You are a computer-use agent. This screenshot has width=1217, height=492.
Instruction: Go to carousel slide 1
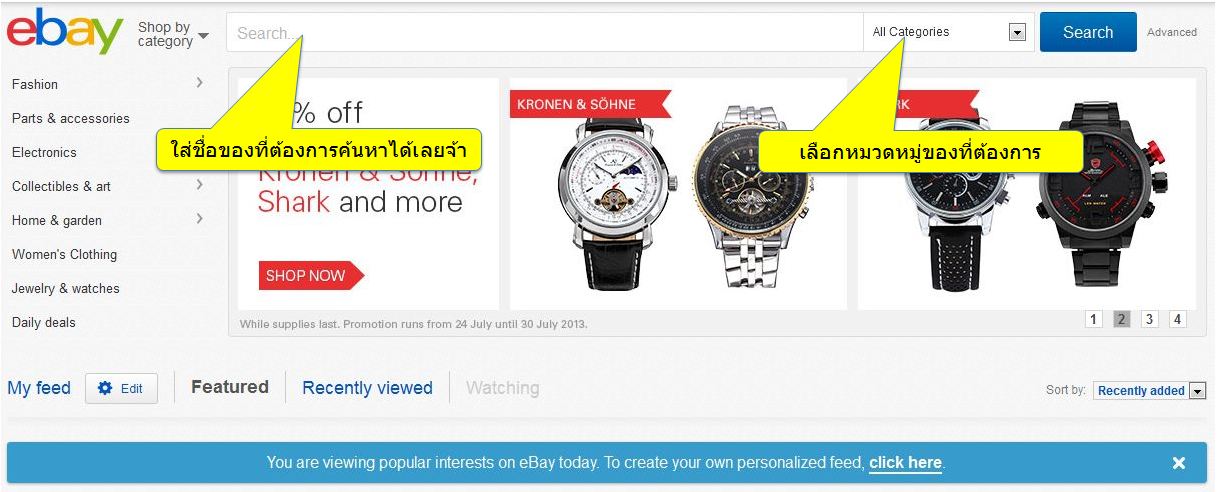(1094, 319)
